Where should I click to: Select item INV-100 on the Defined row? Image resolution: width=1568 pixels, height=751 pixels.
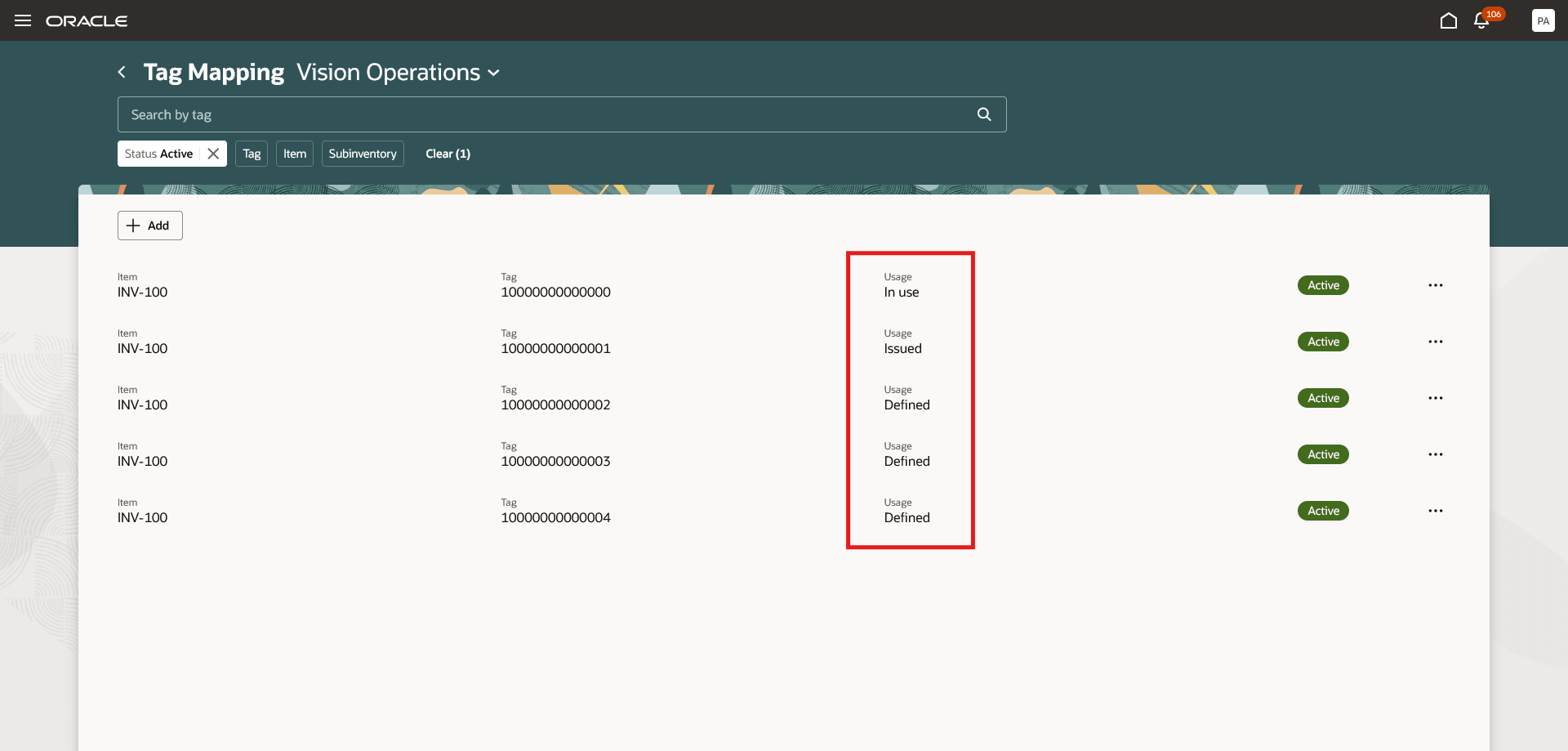tap(142, 405)
